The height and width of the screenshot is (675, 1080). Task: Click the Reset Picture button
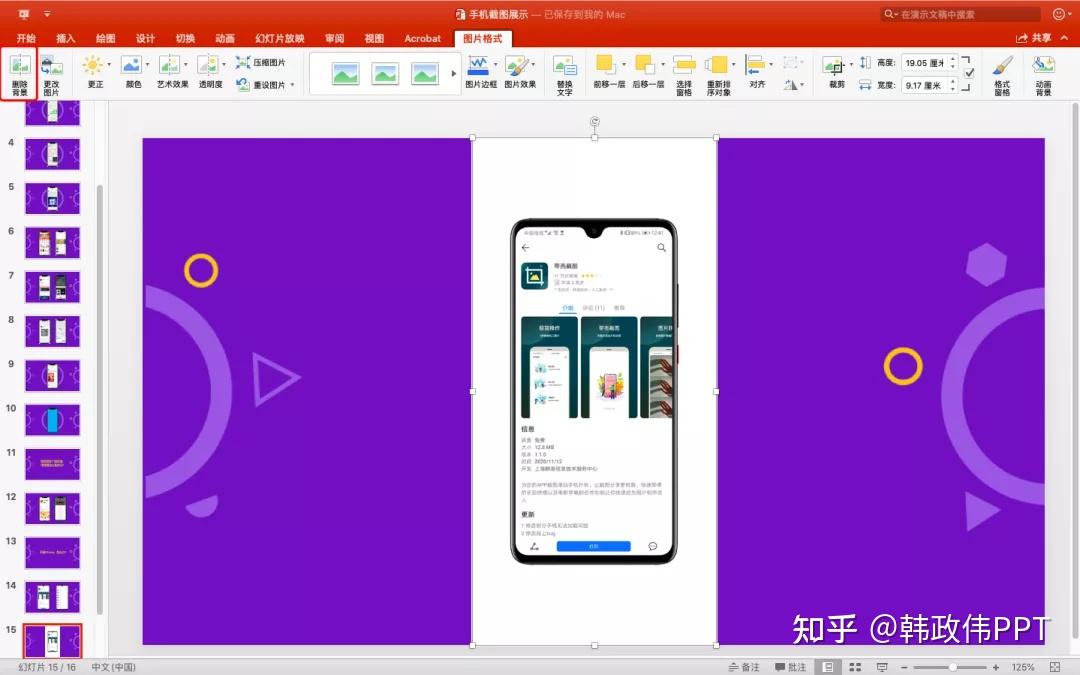click(244, 85)
